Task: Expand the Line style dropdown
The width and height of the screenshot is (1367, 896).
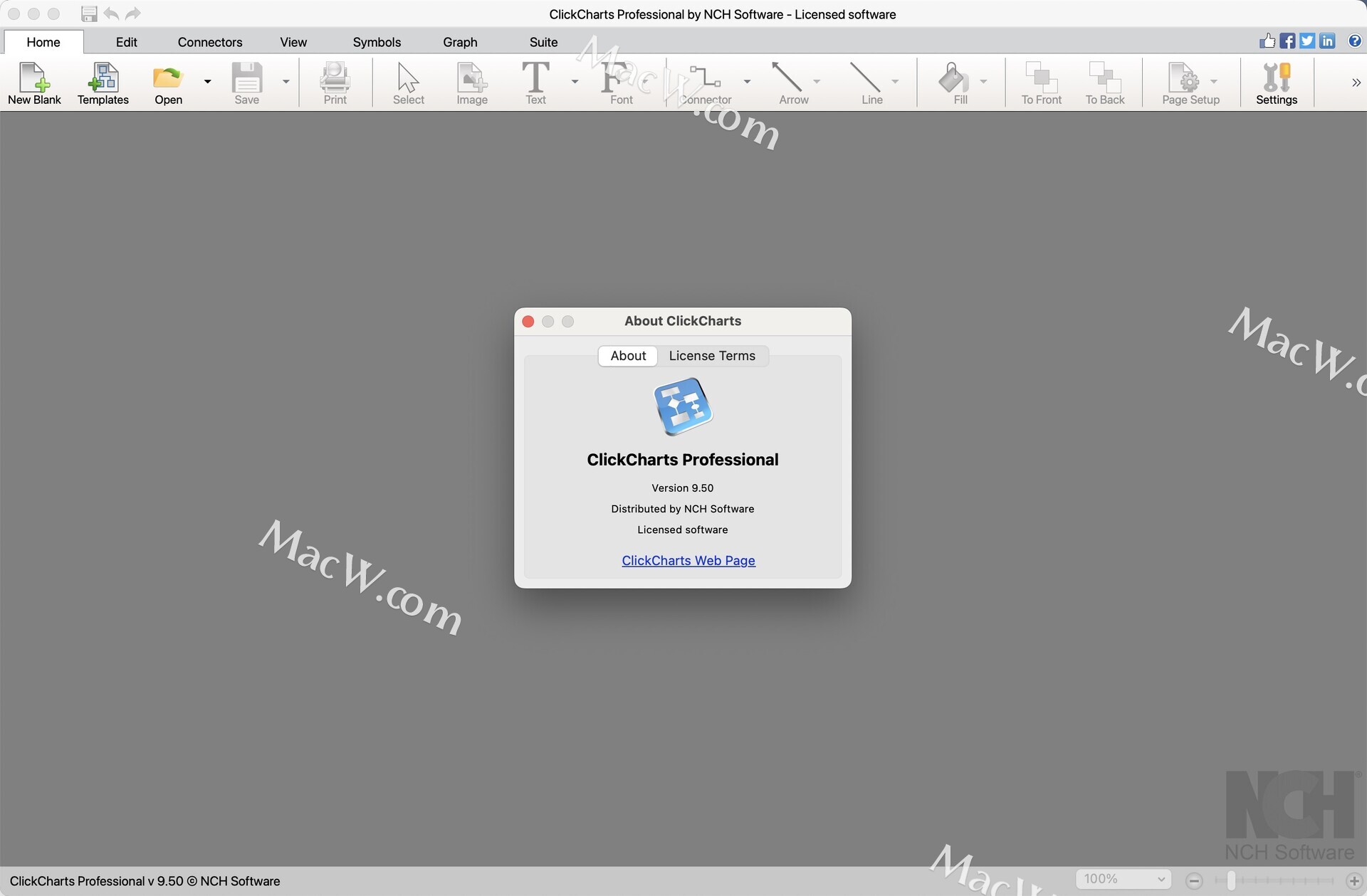Action: pyautogui.click(x=895, y=81)
